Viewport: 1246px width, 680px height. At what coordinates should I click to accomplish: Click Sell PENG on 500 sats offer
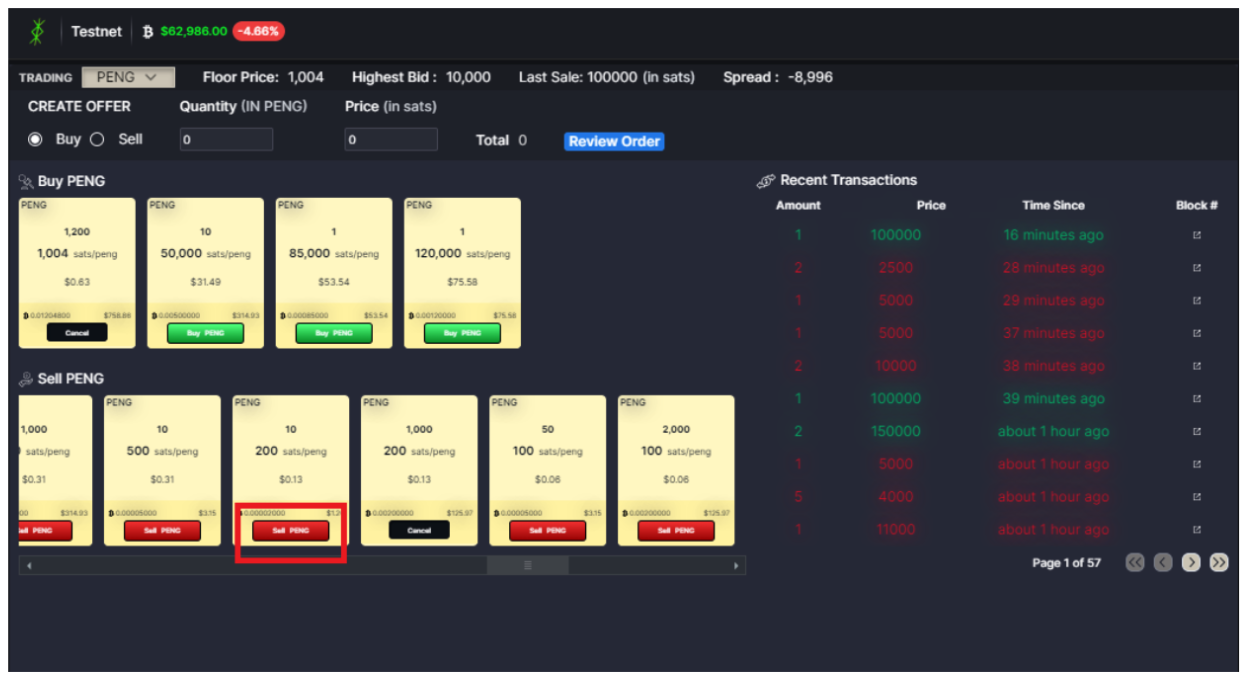(162, 531)
